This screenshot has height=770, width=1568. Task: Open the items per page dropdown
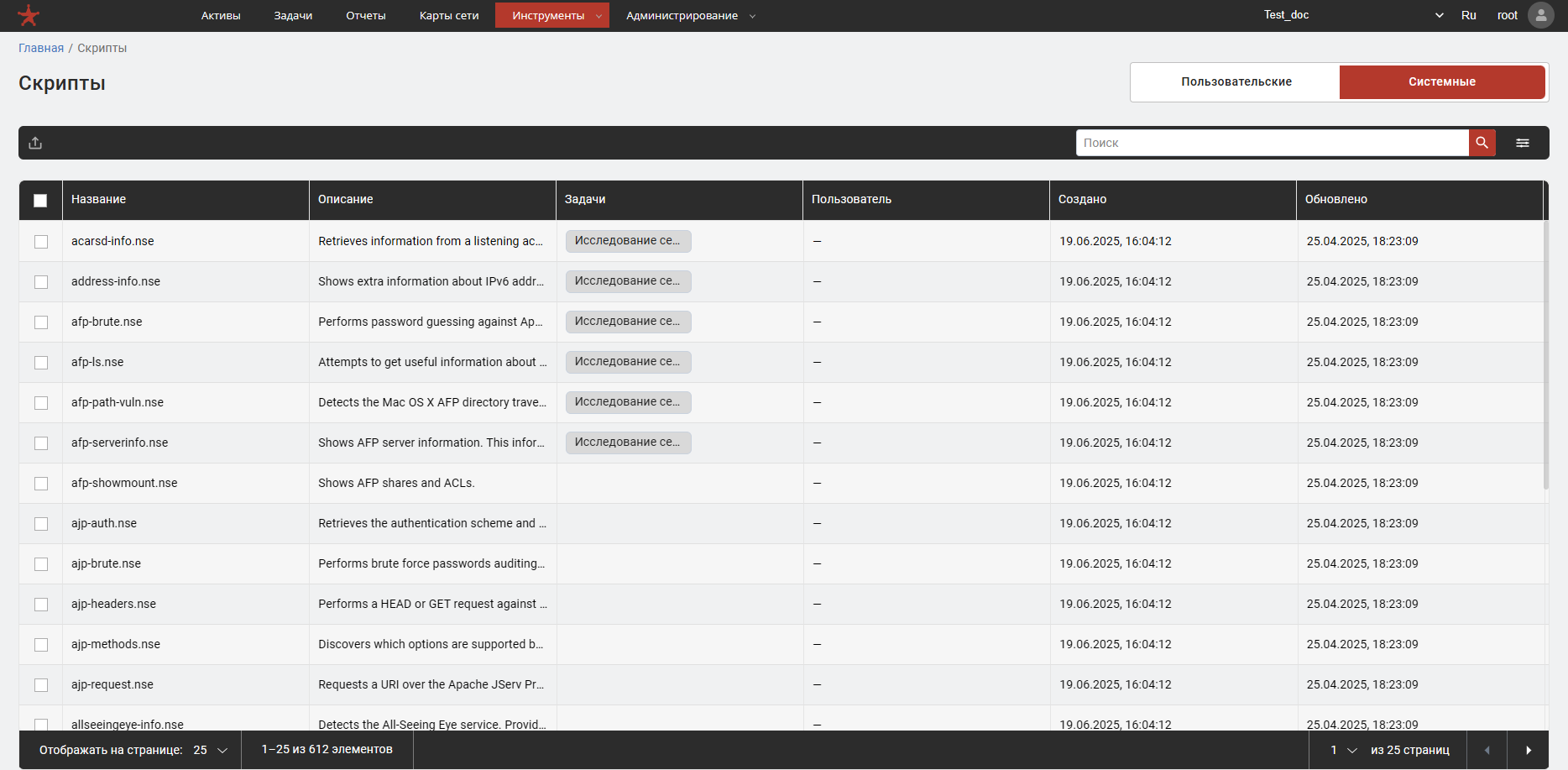coord(211,750)
